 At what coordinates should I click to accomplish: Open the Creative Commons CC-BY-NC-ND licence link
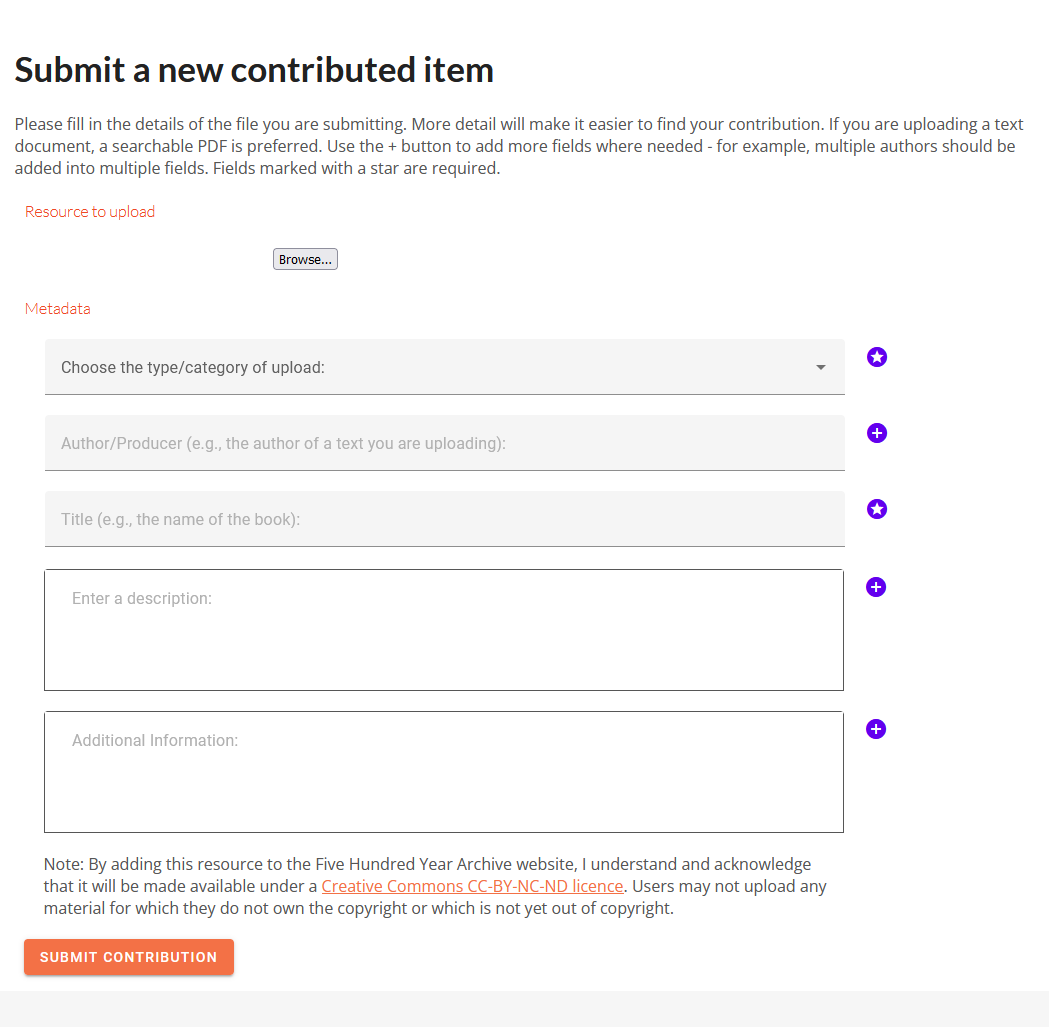[472, 886]
